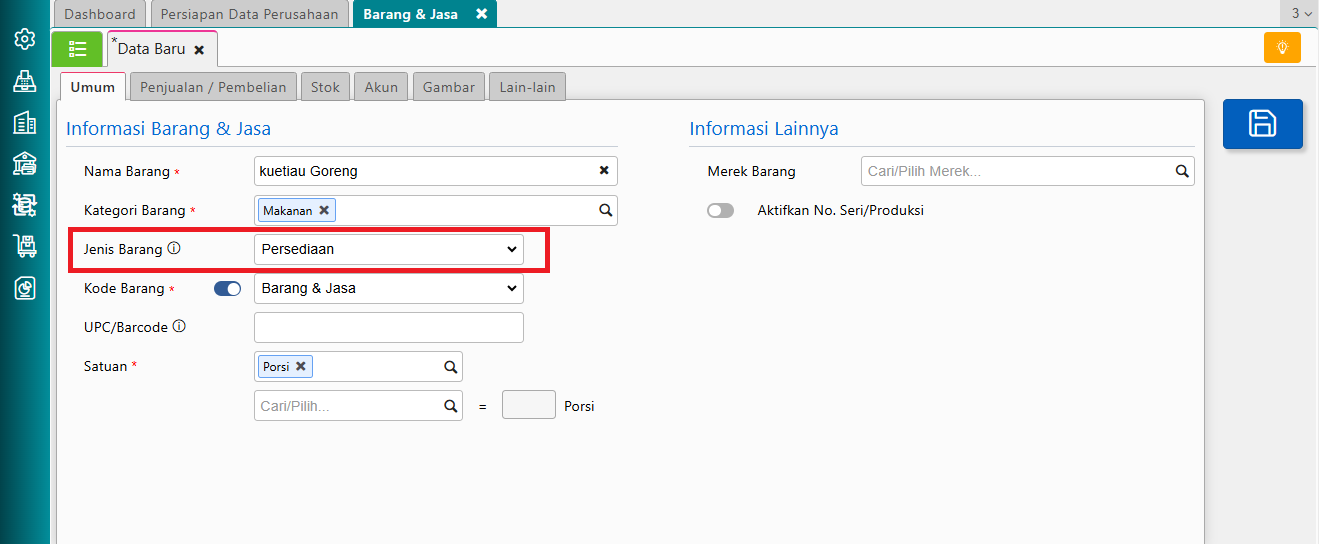Click the orange lightbulb tips button

tap(1282, 47)
